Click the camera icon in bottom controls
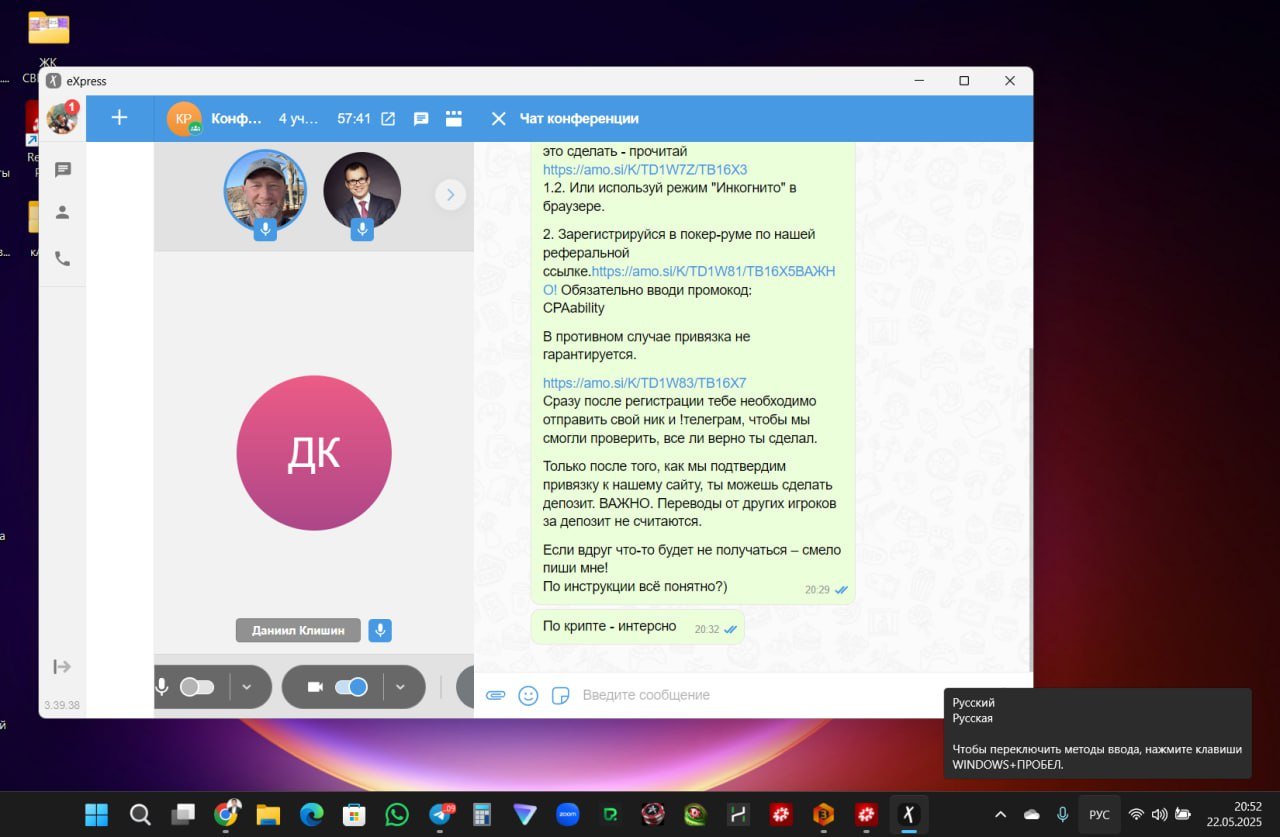Screen dimensions: 1280x837 tap(315, 687)
